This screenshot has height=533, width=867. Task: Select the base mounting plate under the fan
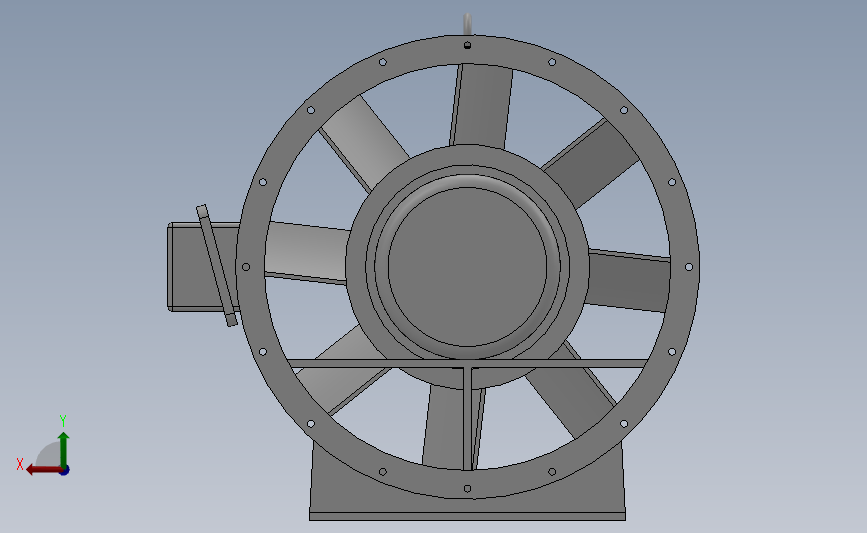(467, 516)
